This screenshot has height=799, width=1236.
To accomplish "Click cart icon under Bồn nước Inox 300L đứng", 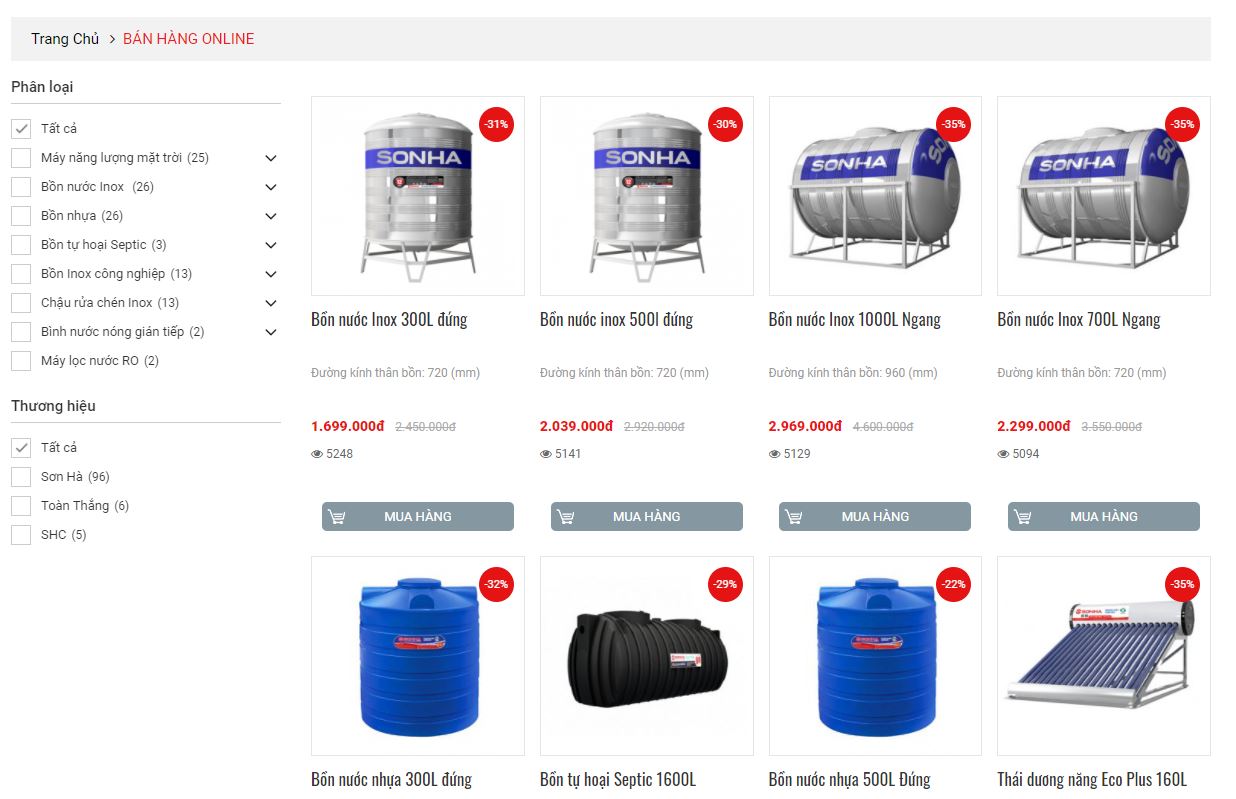I will (x=337, y=517).
